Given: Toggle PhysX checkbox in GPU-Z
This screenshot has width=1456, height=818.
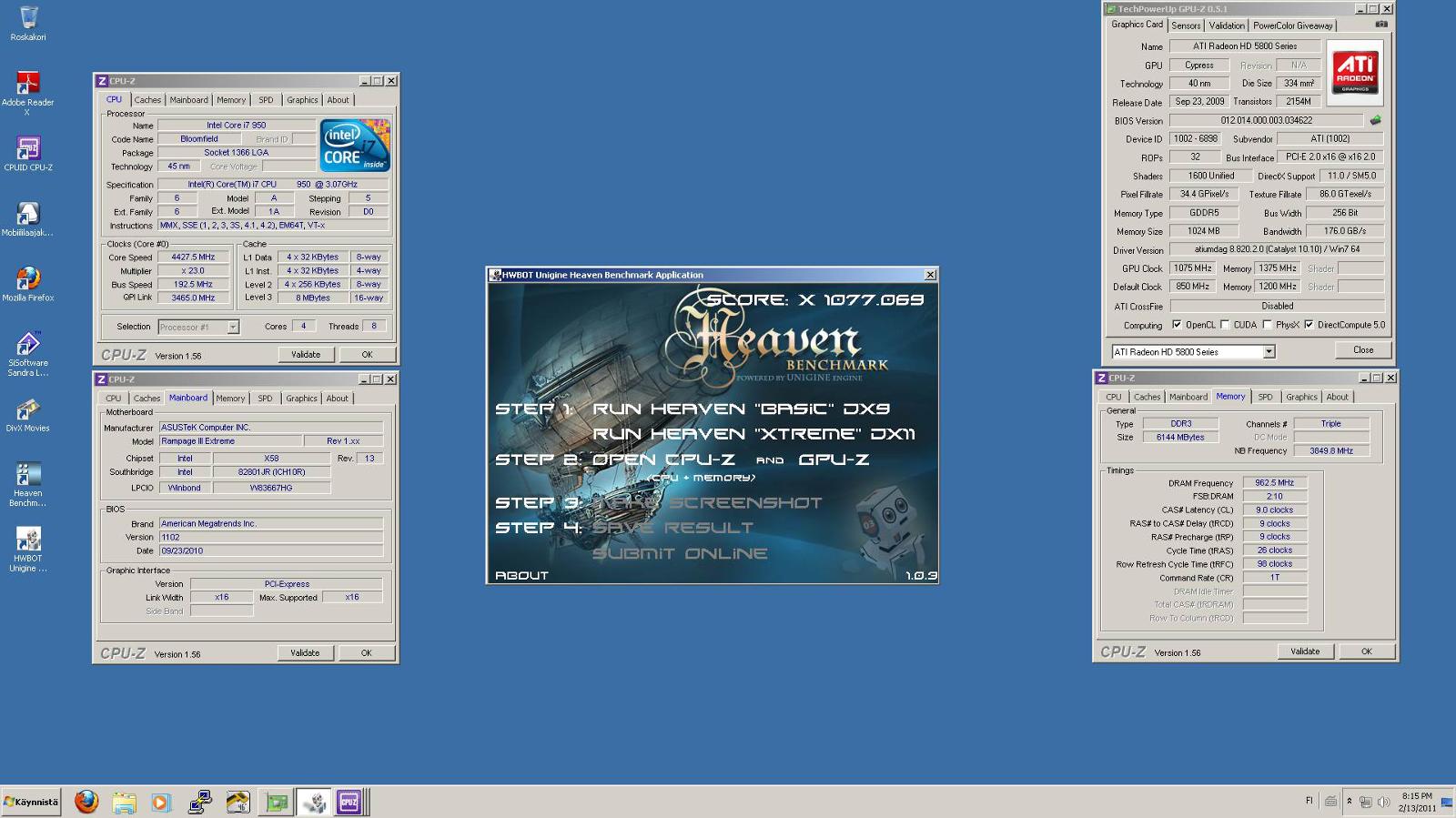Looking at the screenshot, I should click(x=1267, y=325).
